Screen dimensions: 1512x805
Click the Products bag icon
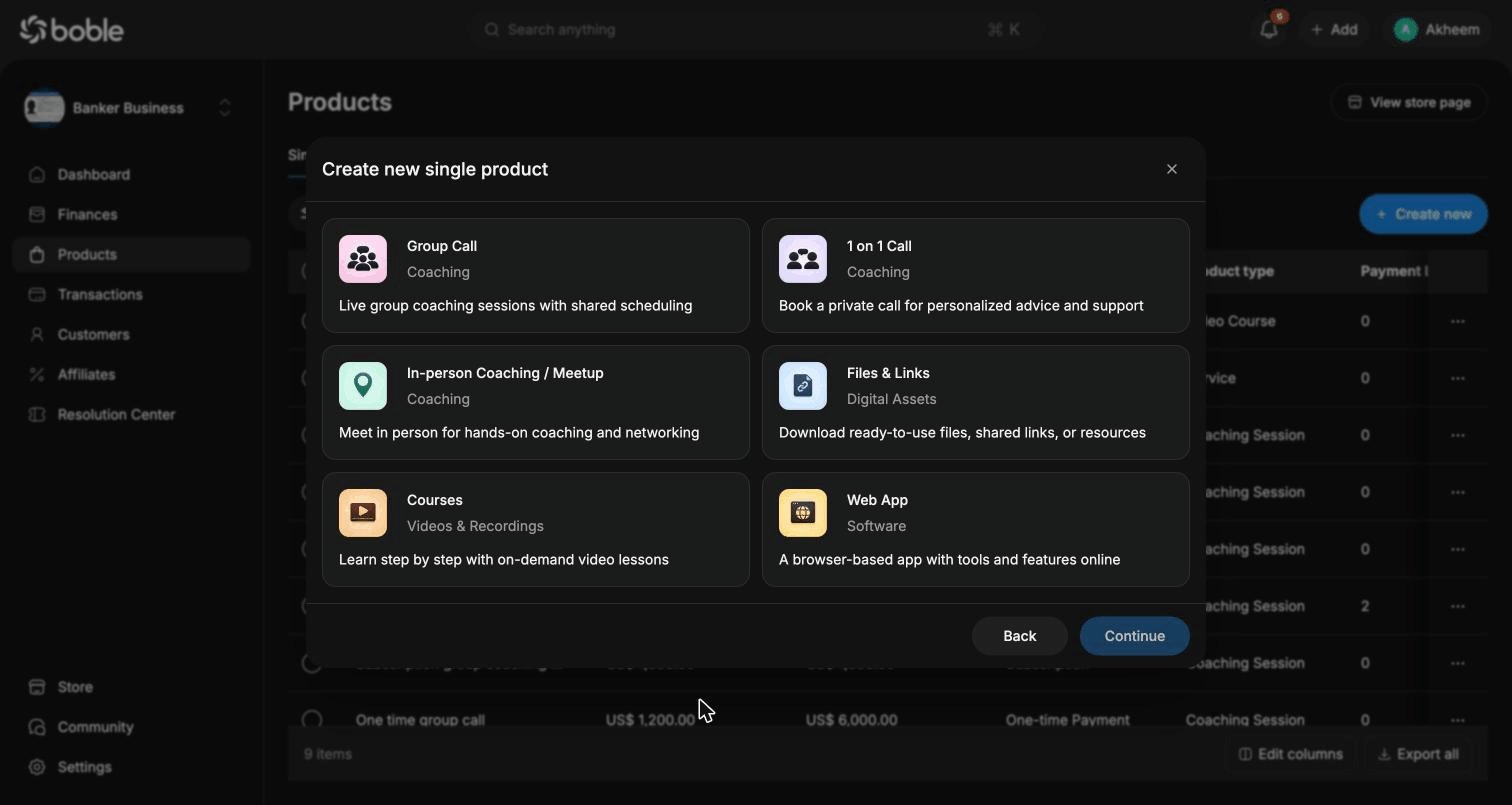click(37, 254)
